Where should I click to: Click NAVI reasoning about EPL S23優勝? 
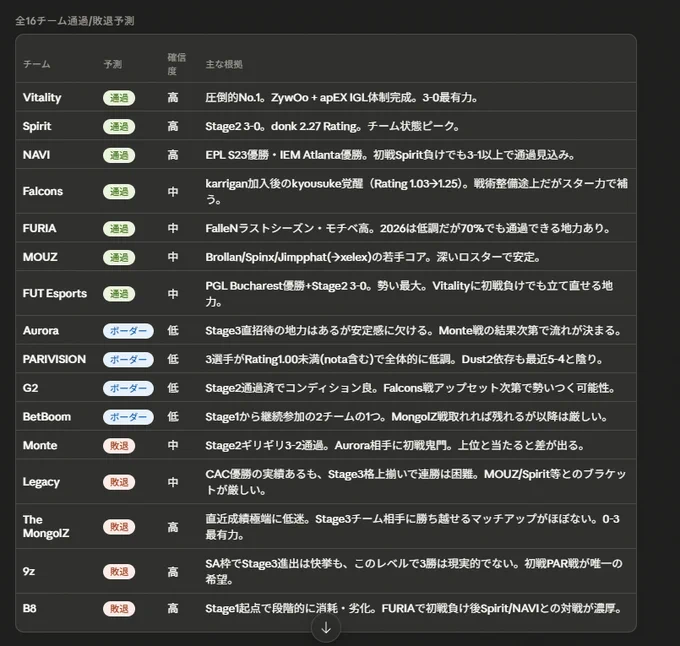390,155
